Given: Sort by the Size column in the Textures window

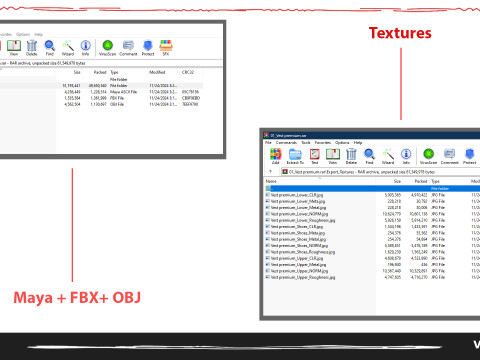Looking at the screenshot, I should 397,181.
